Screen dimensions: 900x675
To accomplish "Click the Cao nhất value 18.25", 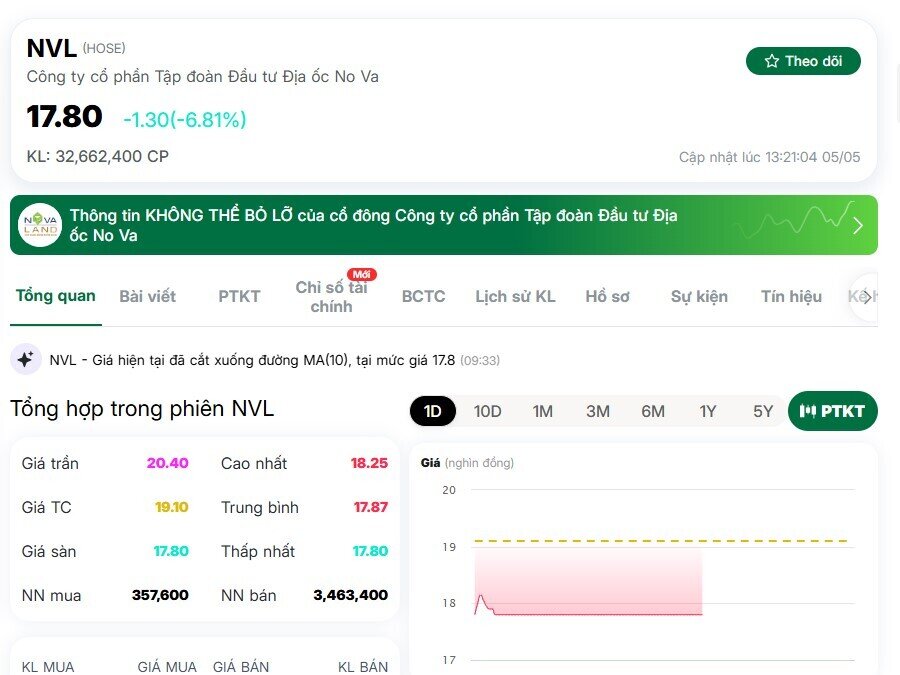I will [369, 463].
